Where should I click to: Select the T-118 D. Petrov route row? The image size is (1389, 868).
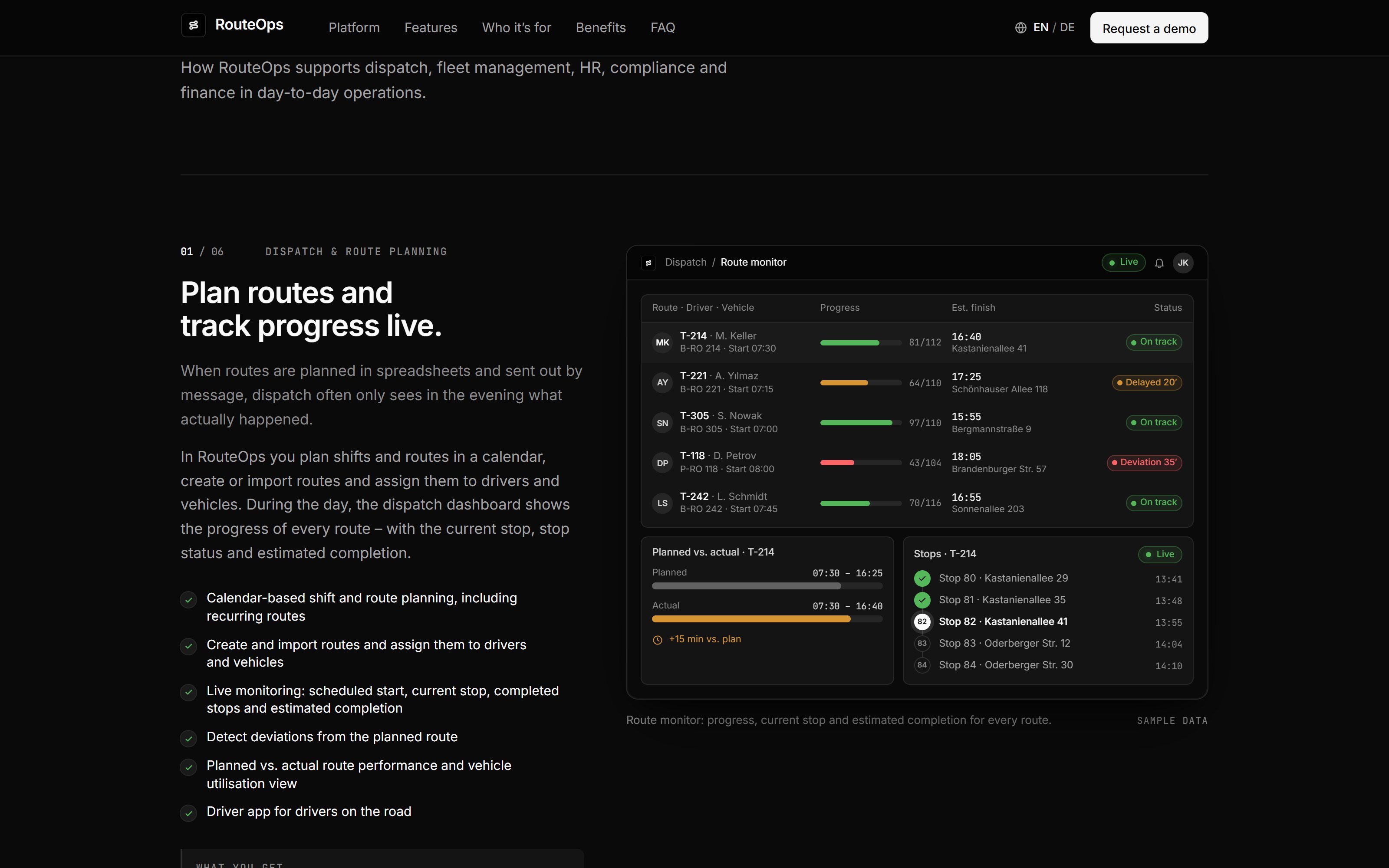click(917, 463)
